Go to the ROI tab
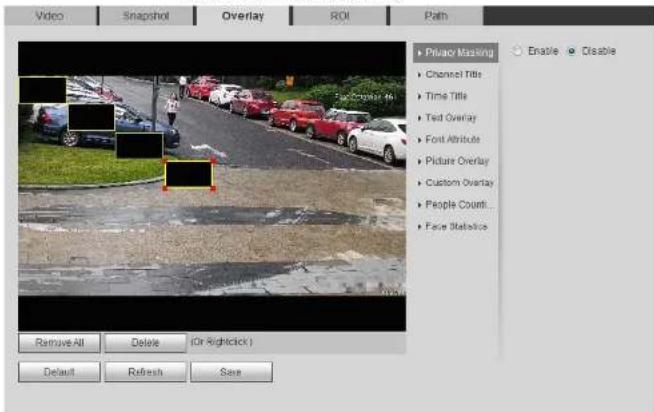654x412 pixels. pyautogui.click(x=340, y=16)
